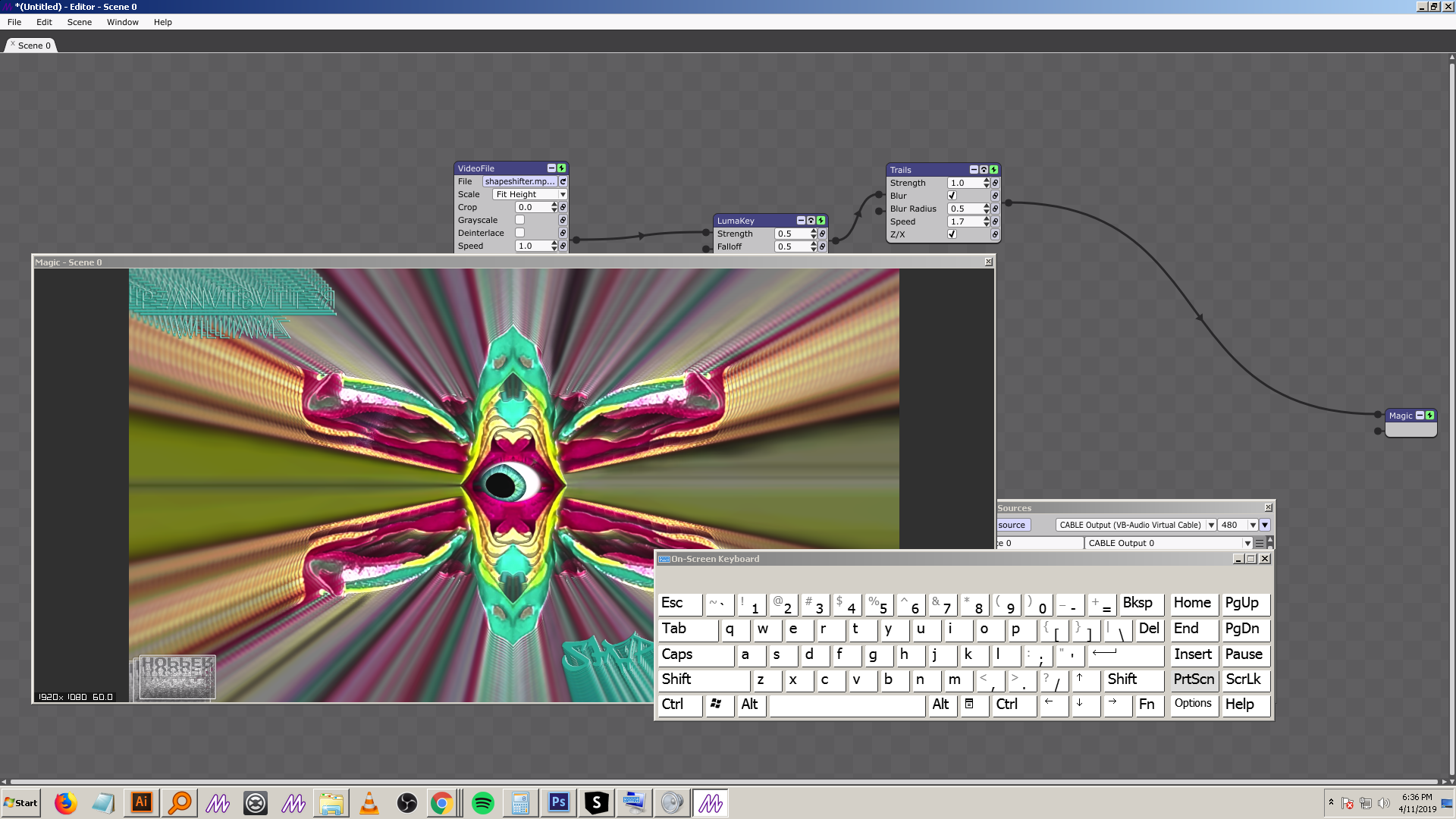
Task: Adjust the Trails Strength stepper
Action: tap(987, 184)
